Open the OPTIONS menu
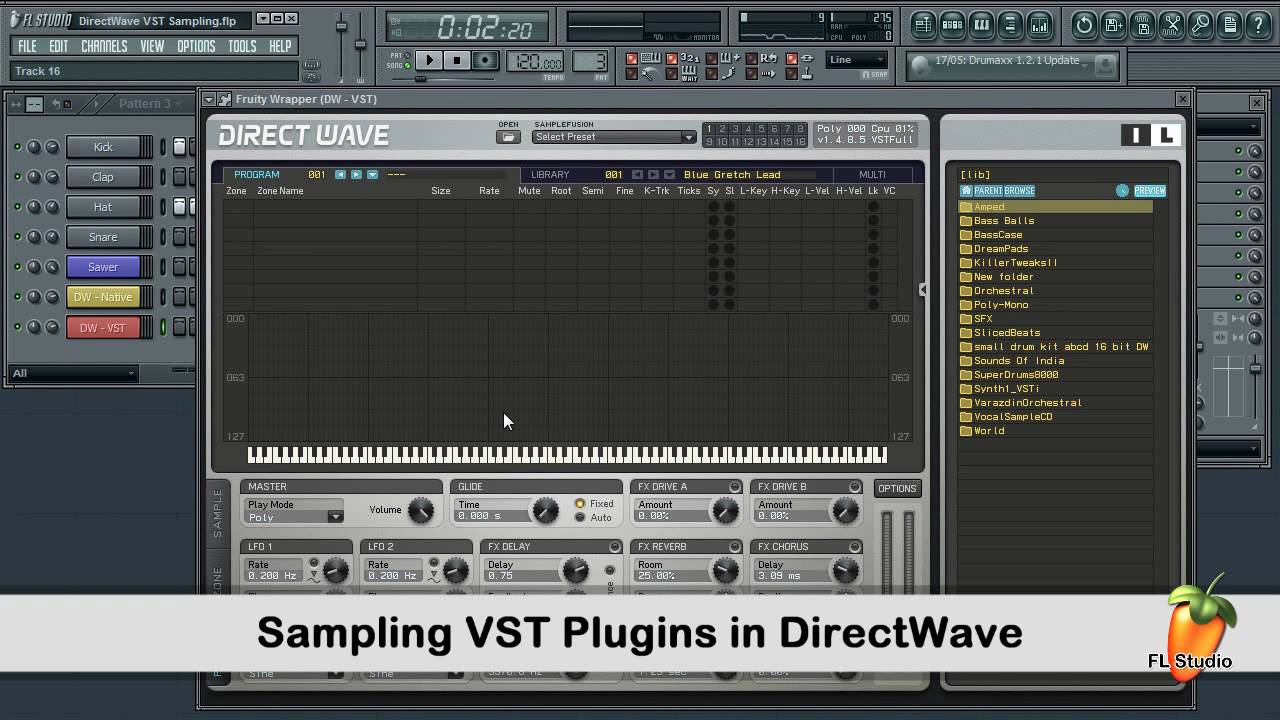1280x720 pixels. pos(196,46)
